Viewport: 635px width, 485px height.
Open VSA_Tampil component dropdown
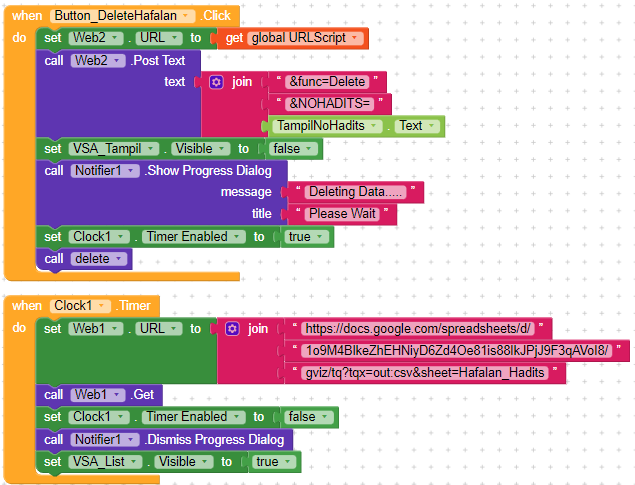click(114, 149)
